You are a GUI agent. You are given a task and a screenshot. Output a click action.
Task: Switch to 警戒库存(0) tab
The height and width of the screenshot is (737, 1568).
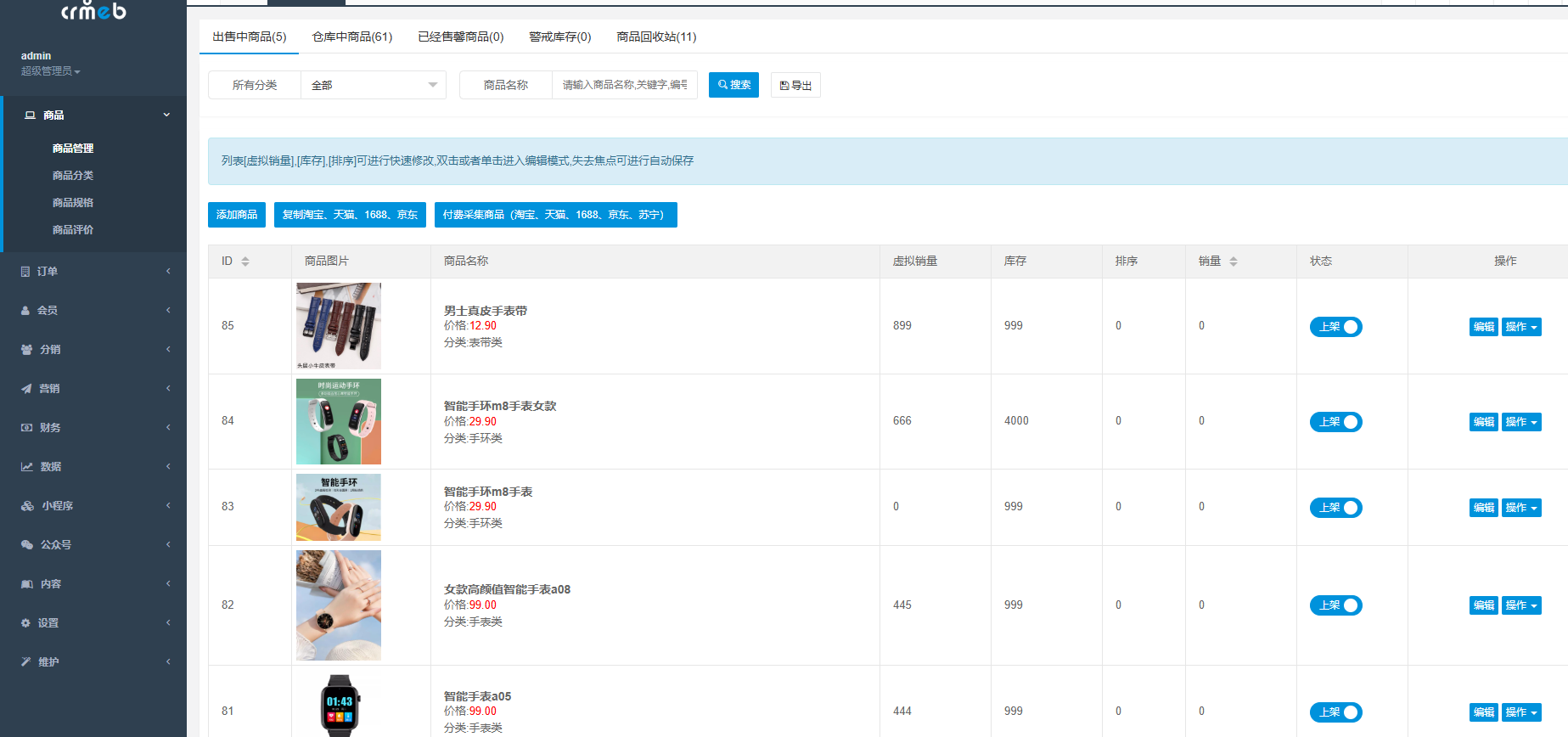[559, 37]
